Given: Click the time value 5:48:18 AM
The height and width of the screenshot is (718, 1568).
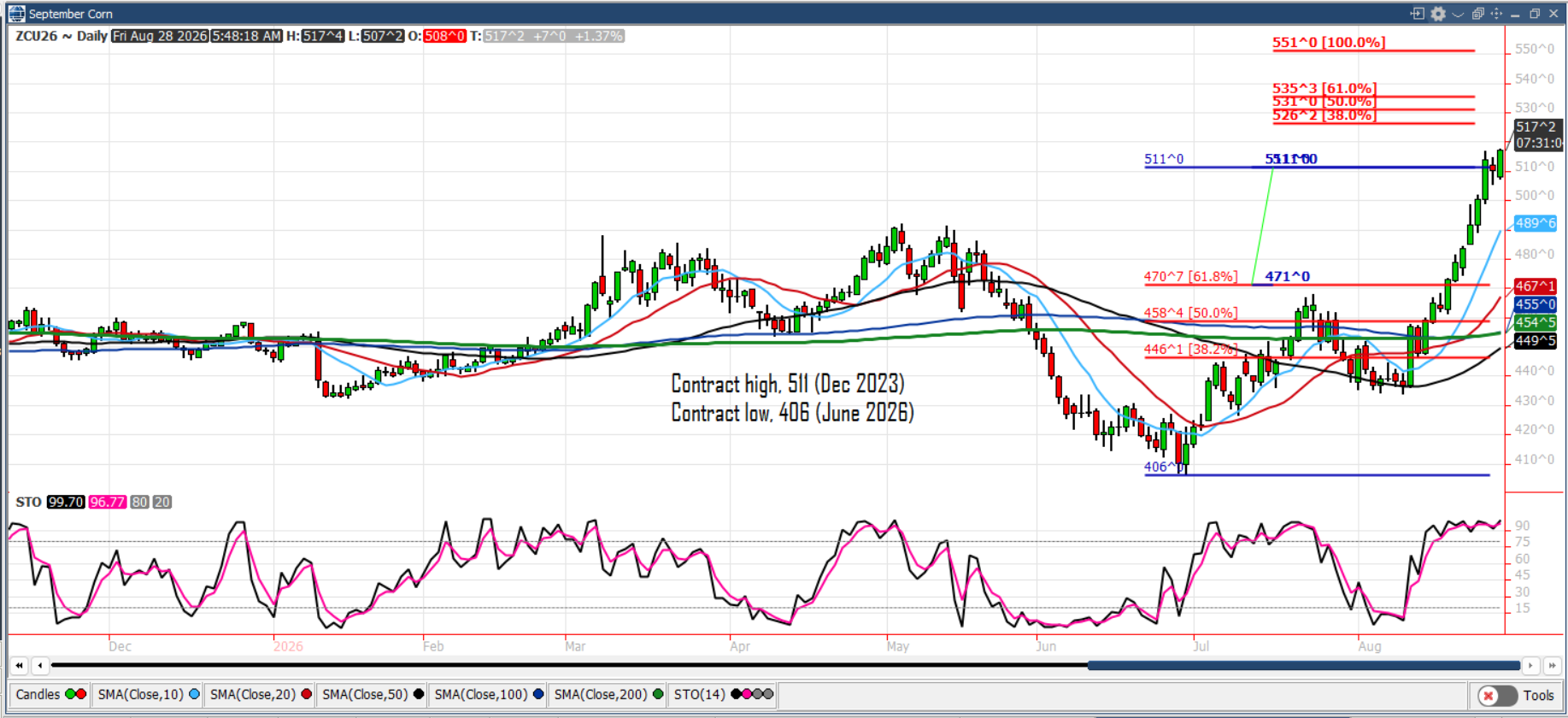Looking at the screenshot, I should [x=246, y=36].
